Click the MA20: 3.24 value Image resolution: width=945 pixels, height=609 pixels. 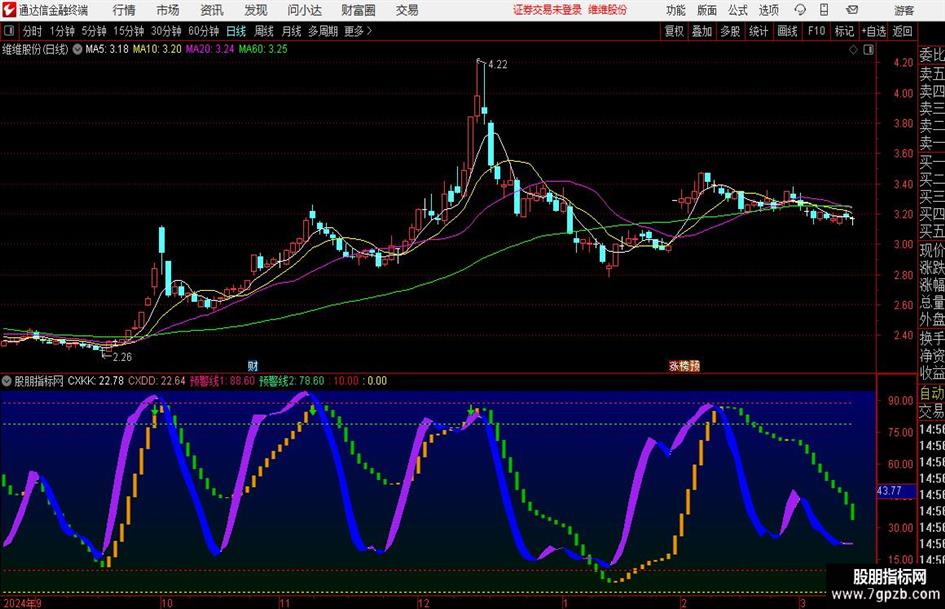(x=209, y=49)
